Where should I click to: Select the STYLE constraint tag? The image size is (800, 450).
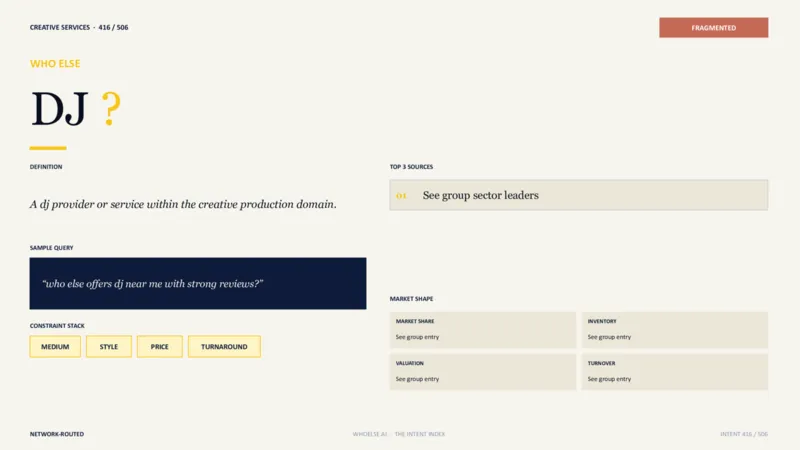point(109,346)
